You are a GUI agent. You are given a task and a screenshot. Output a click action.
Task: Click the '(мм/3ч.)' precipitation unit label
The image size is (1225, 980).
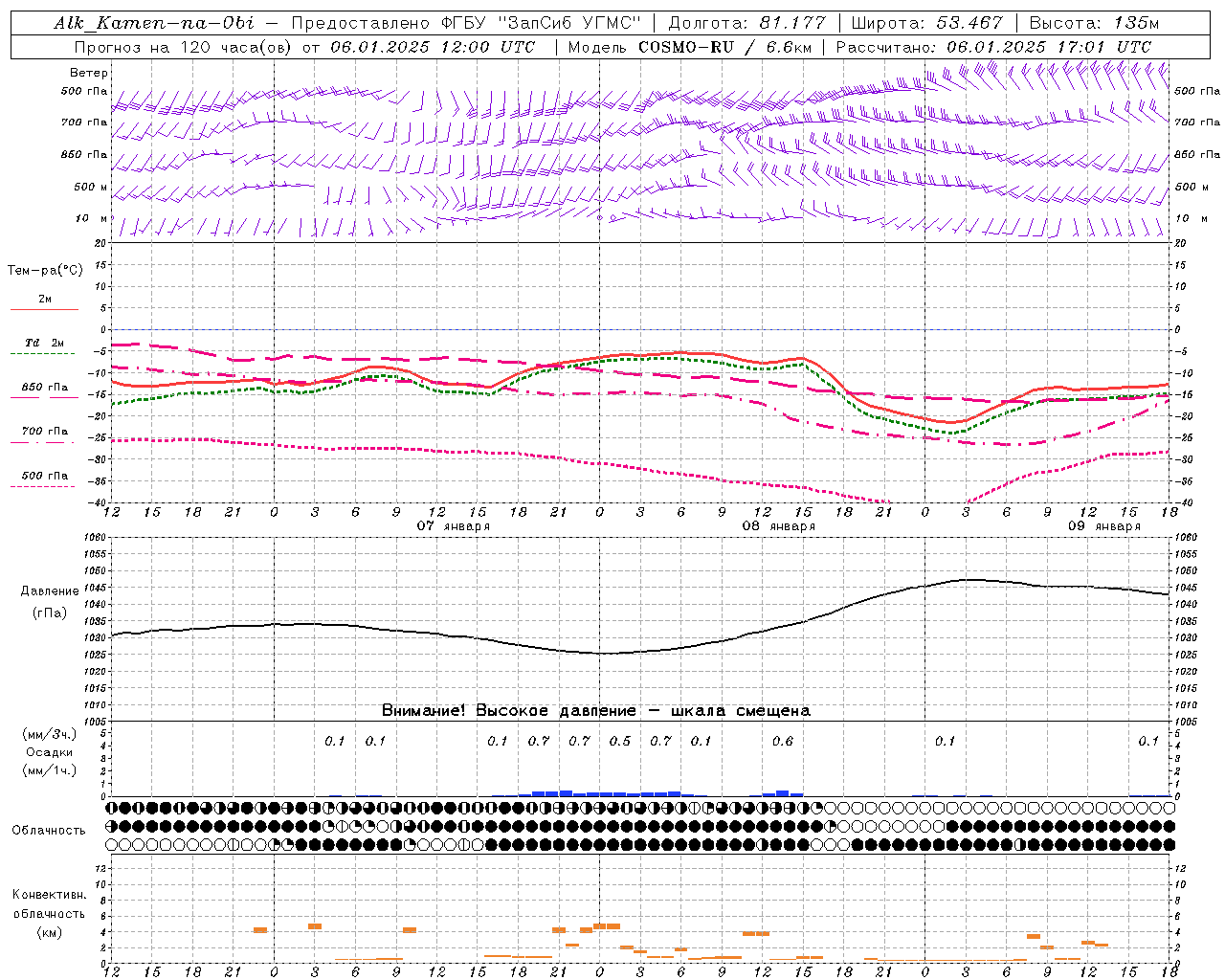pyautogui.click(x=50, y=734)
